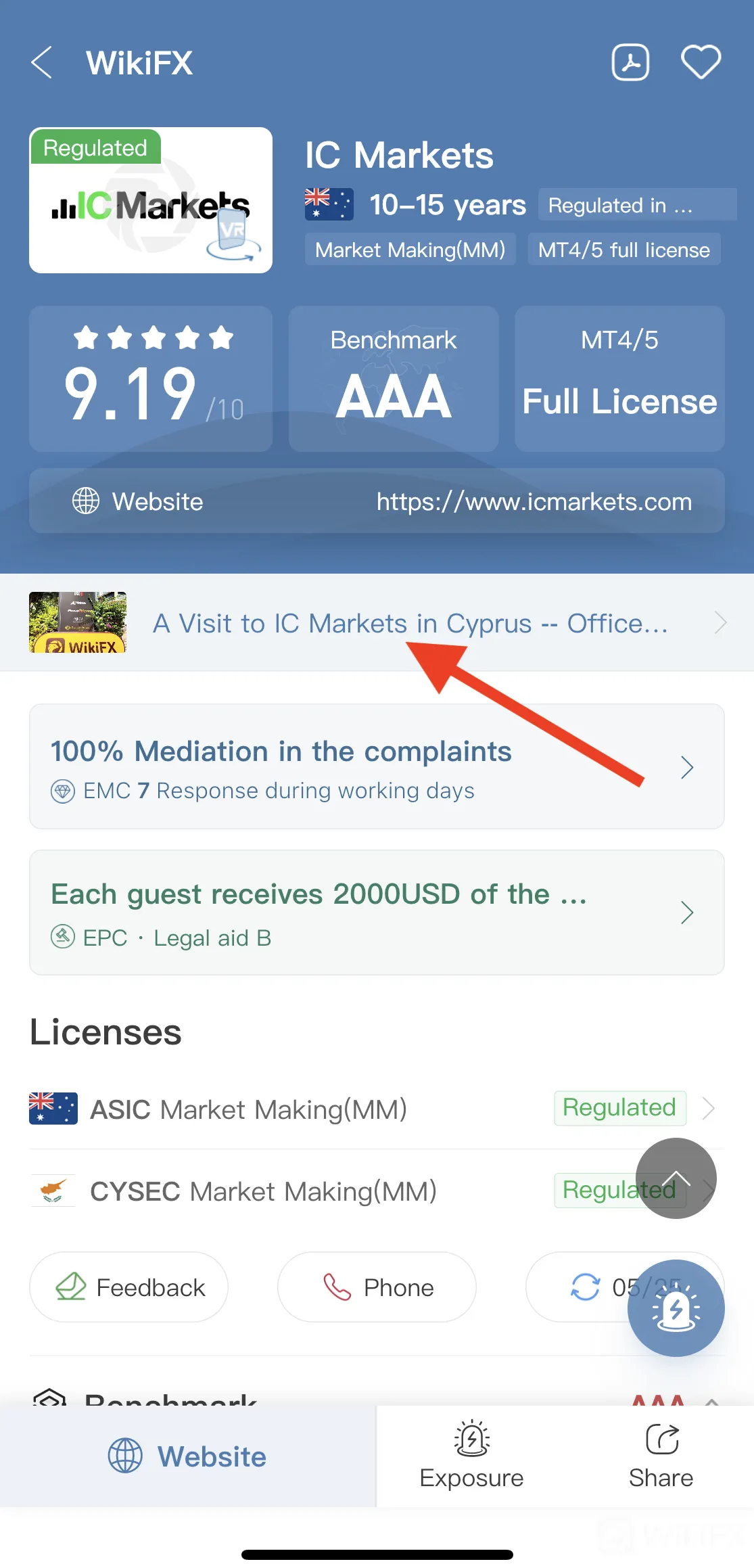The width and height of the screenshot is (754, 1568).
Task: Tap the Feedback button
Action: [128, 1287]
